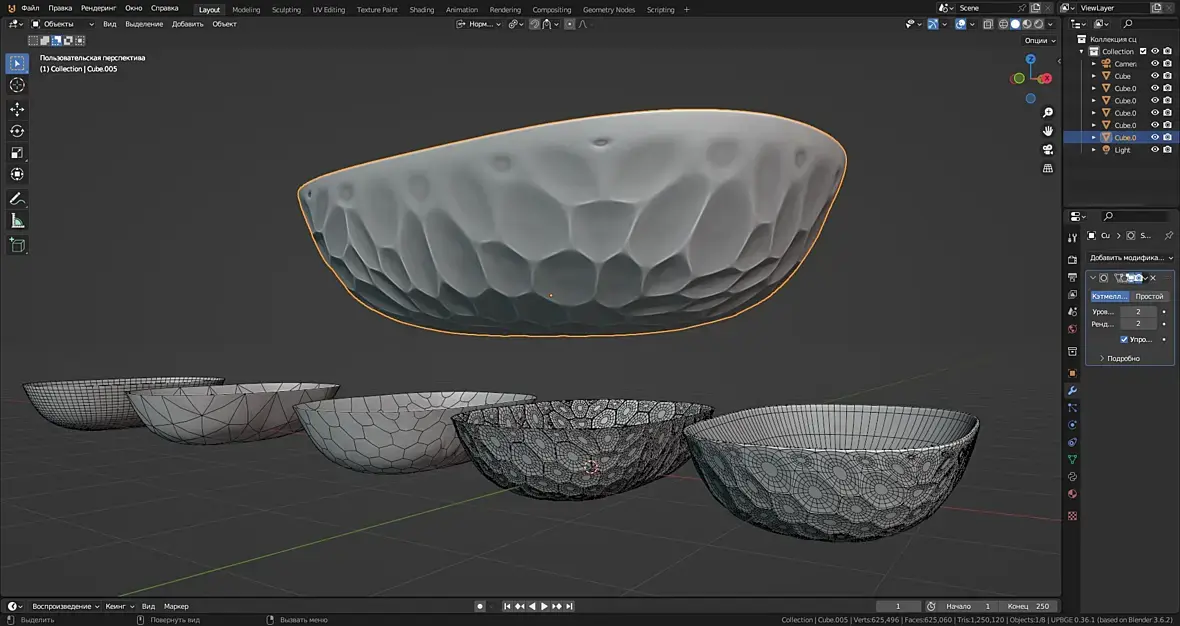1180x626 pixels.
Task: Switch viewport to wireframe shading
Action: pos(1003,24)
